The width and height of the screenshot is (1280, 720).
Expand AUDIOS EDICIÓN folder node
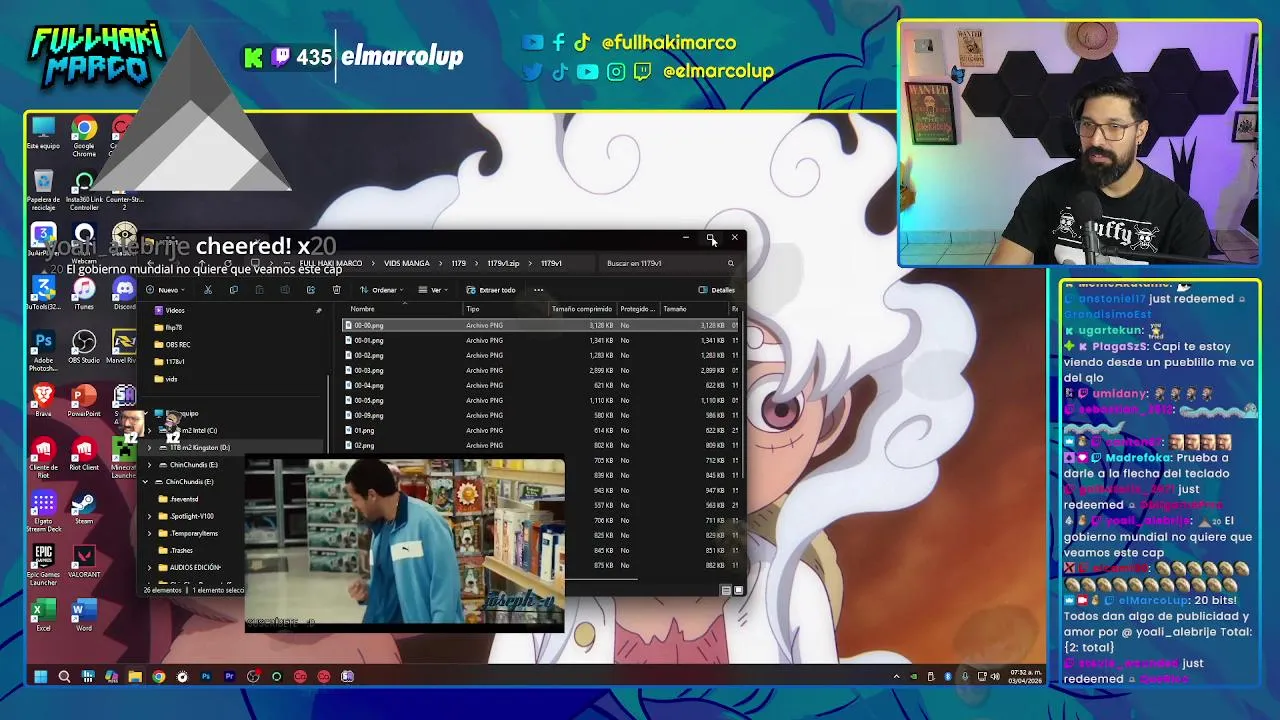coord(150,567)
